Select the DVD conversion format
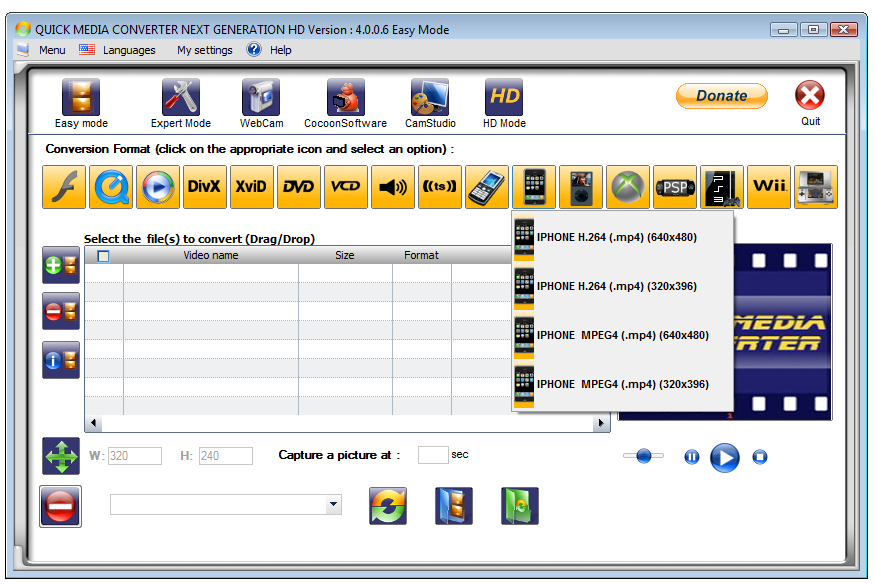 pos(299,187)
